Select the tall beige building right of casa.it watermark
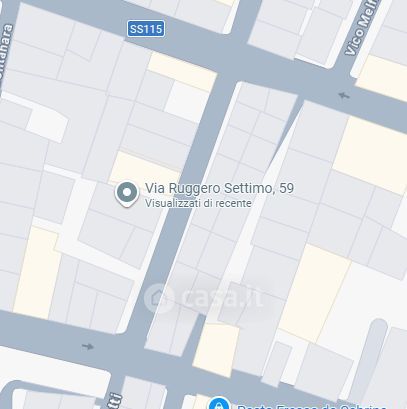This screenshot has width=407, height=409. pos(314,294)
